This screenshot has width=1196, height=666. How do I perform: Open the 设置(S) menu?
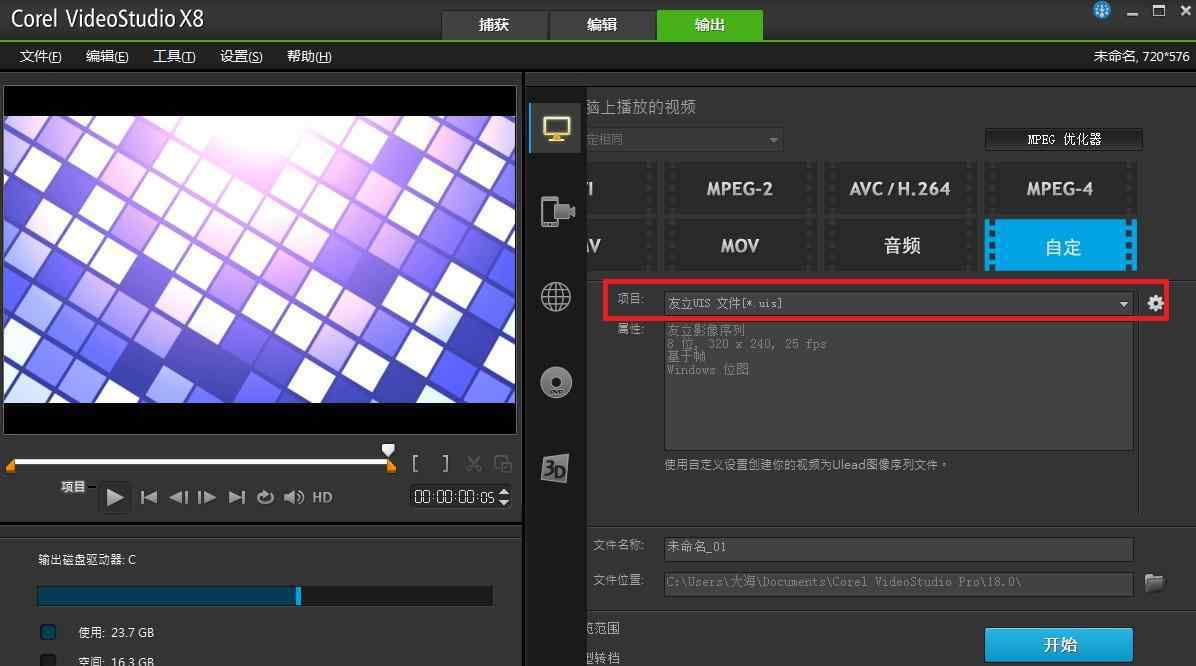(241, 56)
